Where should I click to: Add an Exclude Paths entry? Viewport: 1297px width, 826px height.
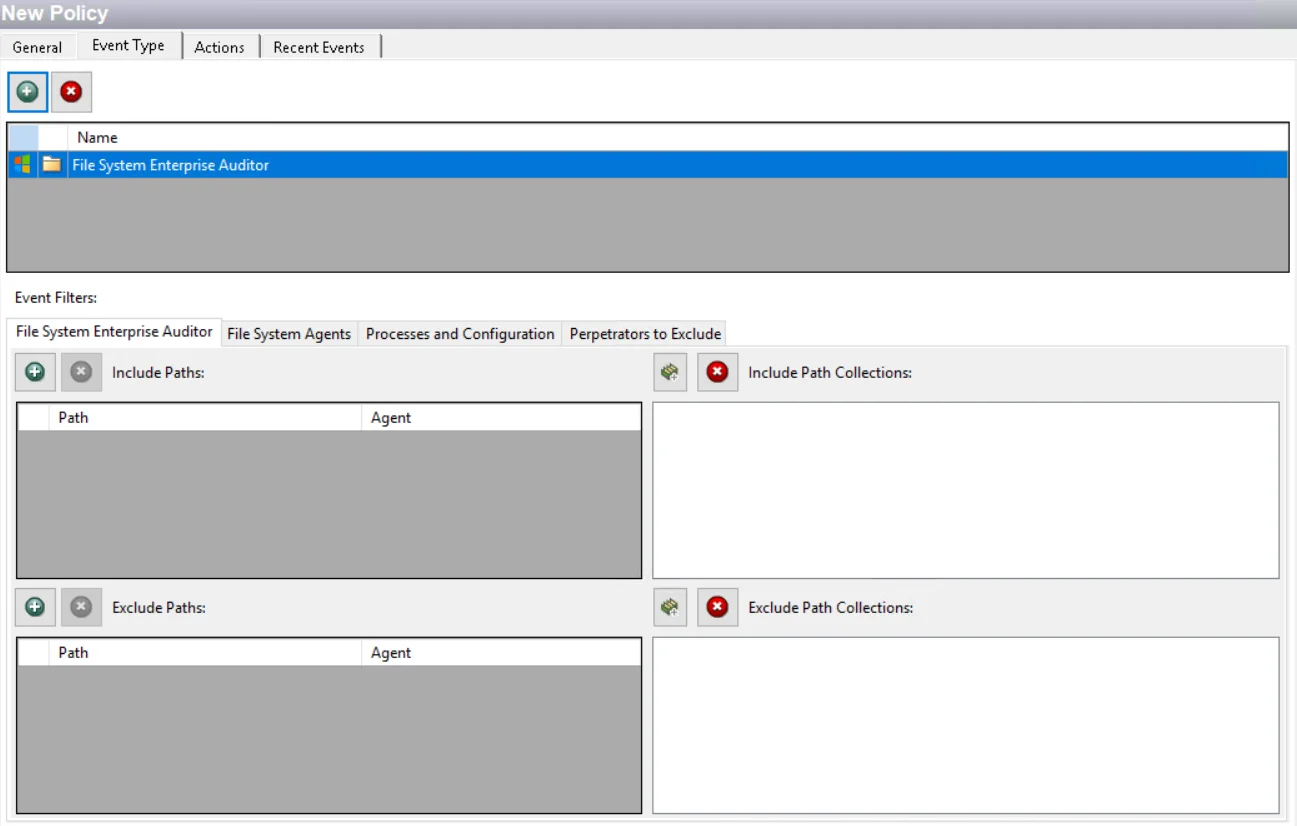point(35,607)
